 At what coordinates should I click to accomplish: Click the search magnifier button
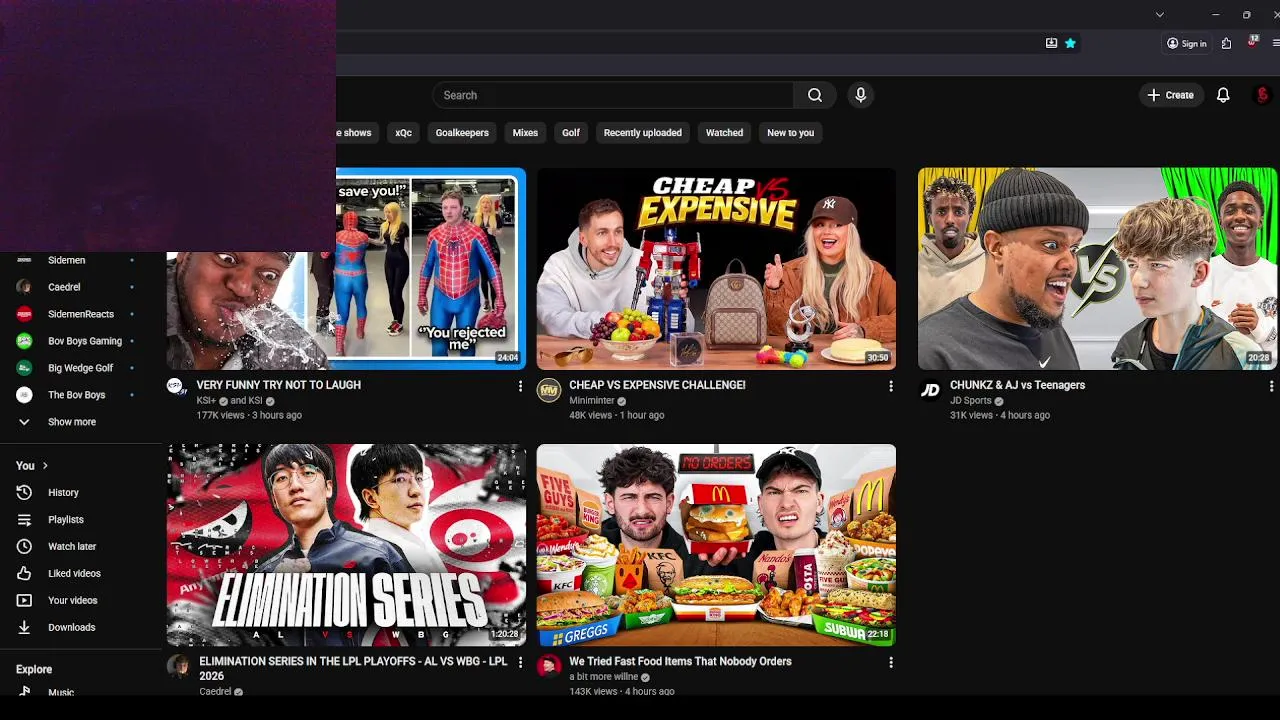click(815, 95)
